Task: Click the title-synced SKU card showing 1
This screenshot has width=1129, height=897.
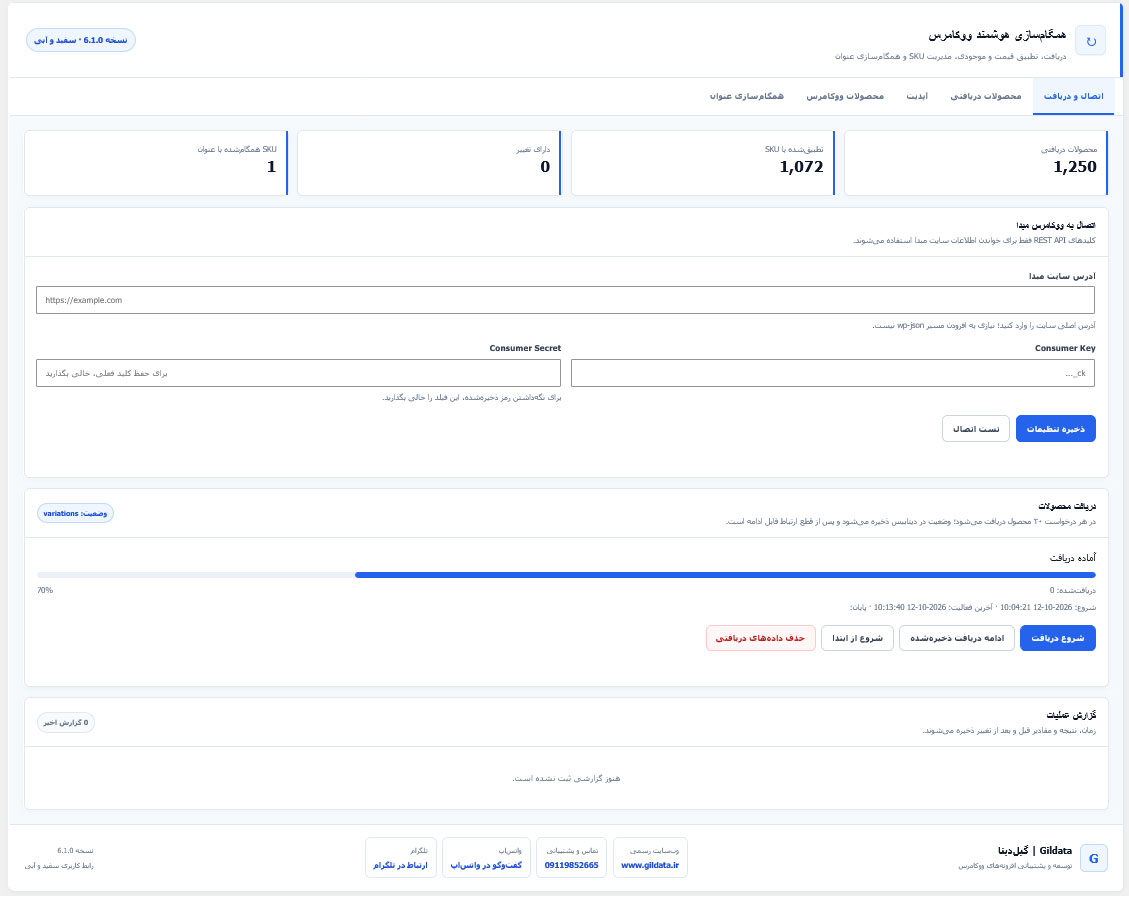Action: (156, 163)
